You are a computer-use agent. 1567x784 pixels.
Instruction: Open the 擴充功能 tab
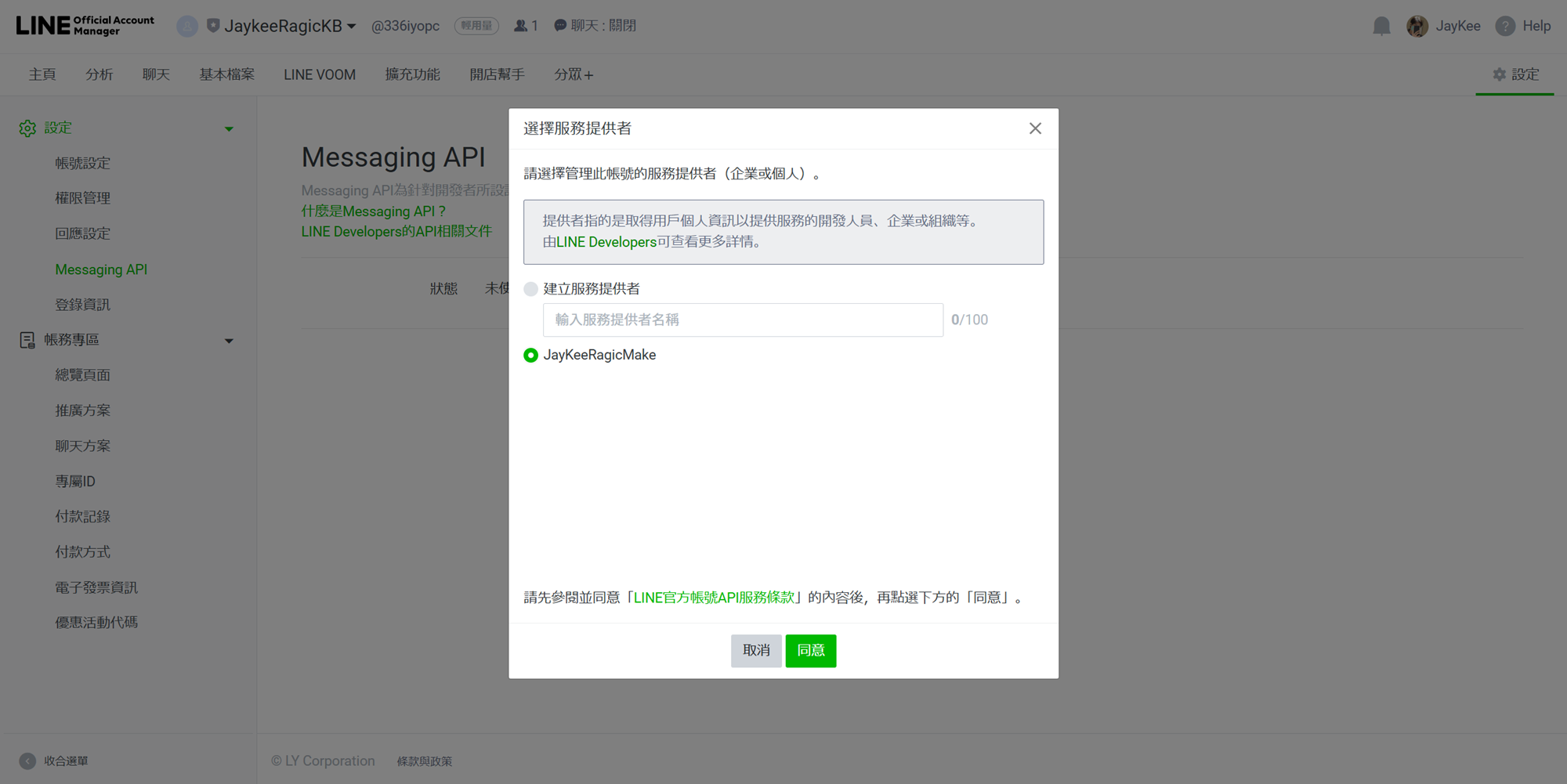coord(412,74)
